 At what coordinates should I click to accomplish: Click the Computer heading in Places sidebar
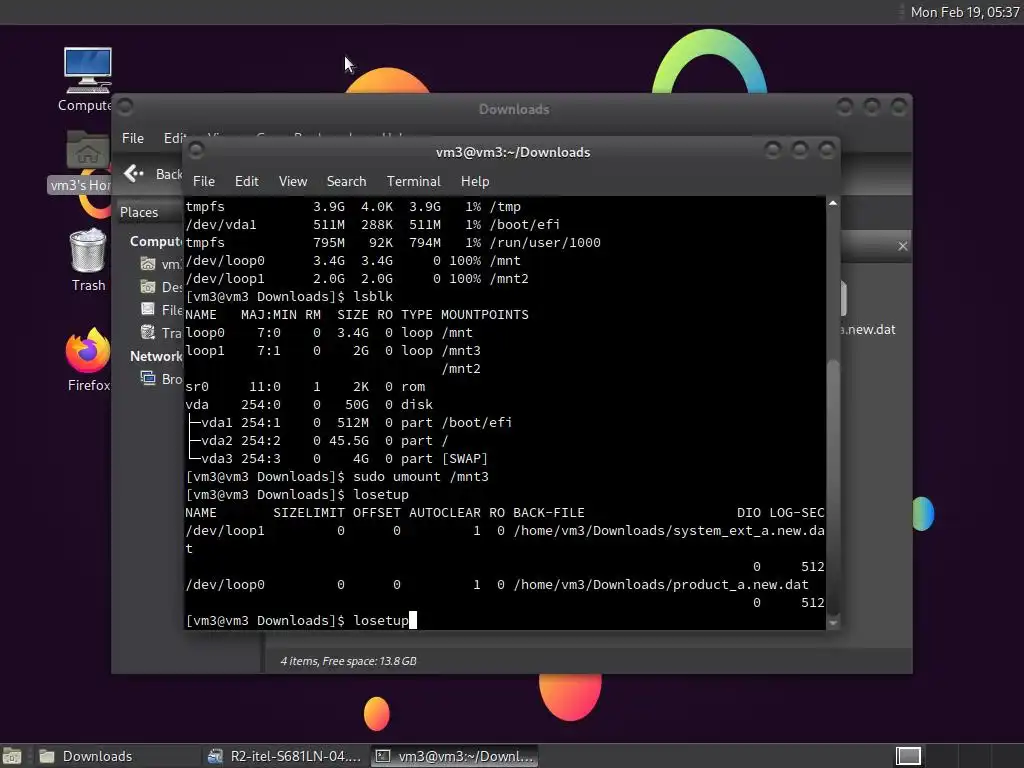click(x=156, y=241)
